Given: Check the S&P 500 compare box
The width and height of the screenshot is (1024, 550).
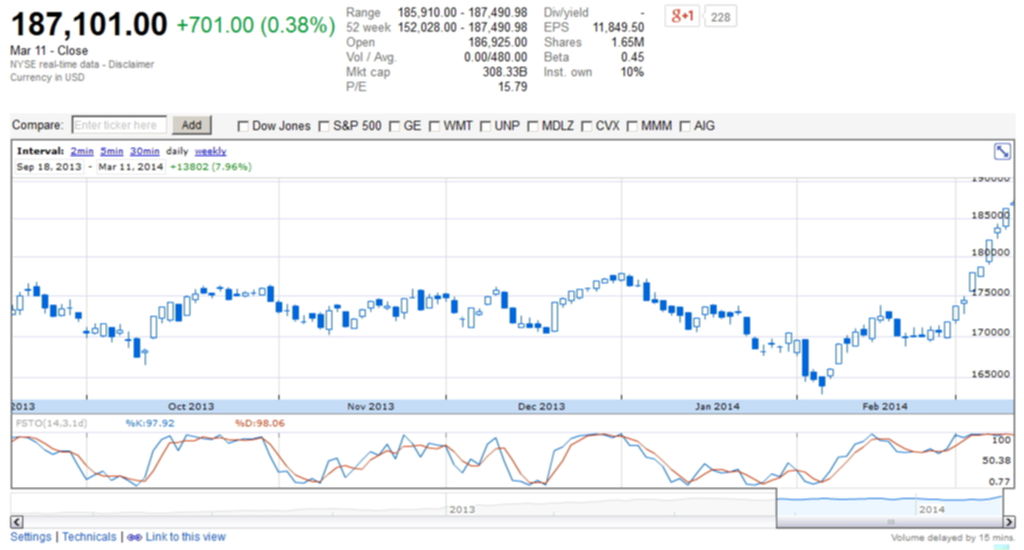Looking at the screenshot, I should (x=324, y=126).
